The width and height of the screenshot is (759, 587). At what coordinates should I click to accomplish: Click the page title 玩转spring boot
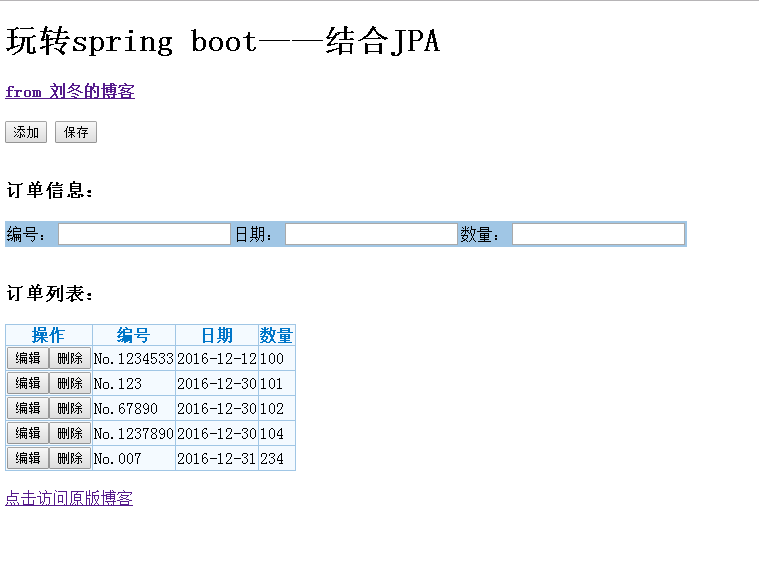pos(223,41)
